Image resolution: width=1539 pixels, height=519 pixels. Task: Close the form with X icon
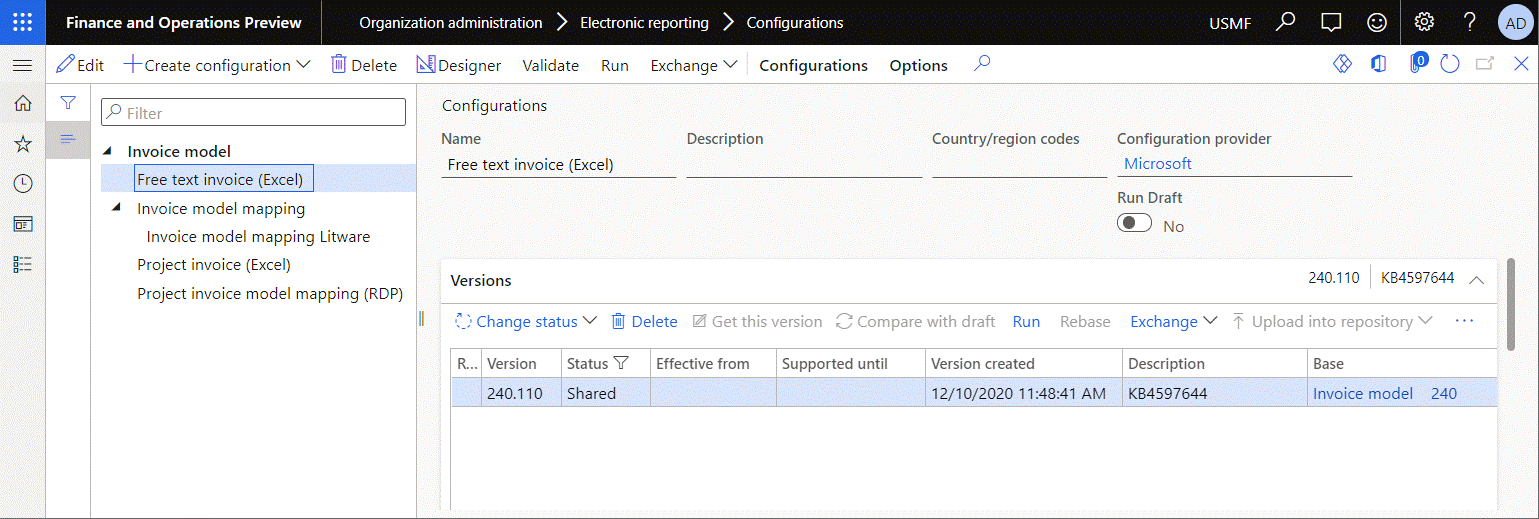point(1521,64)
